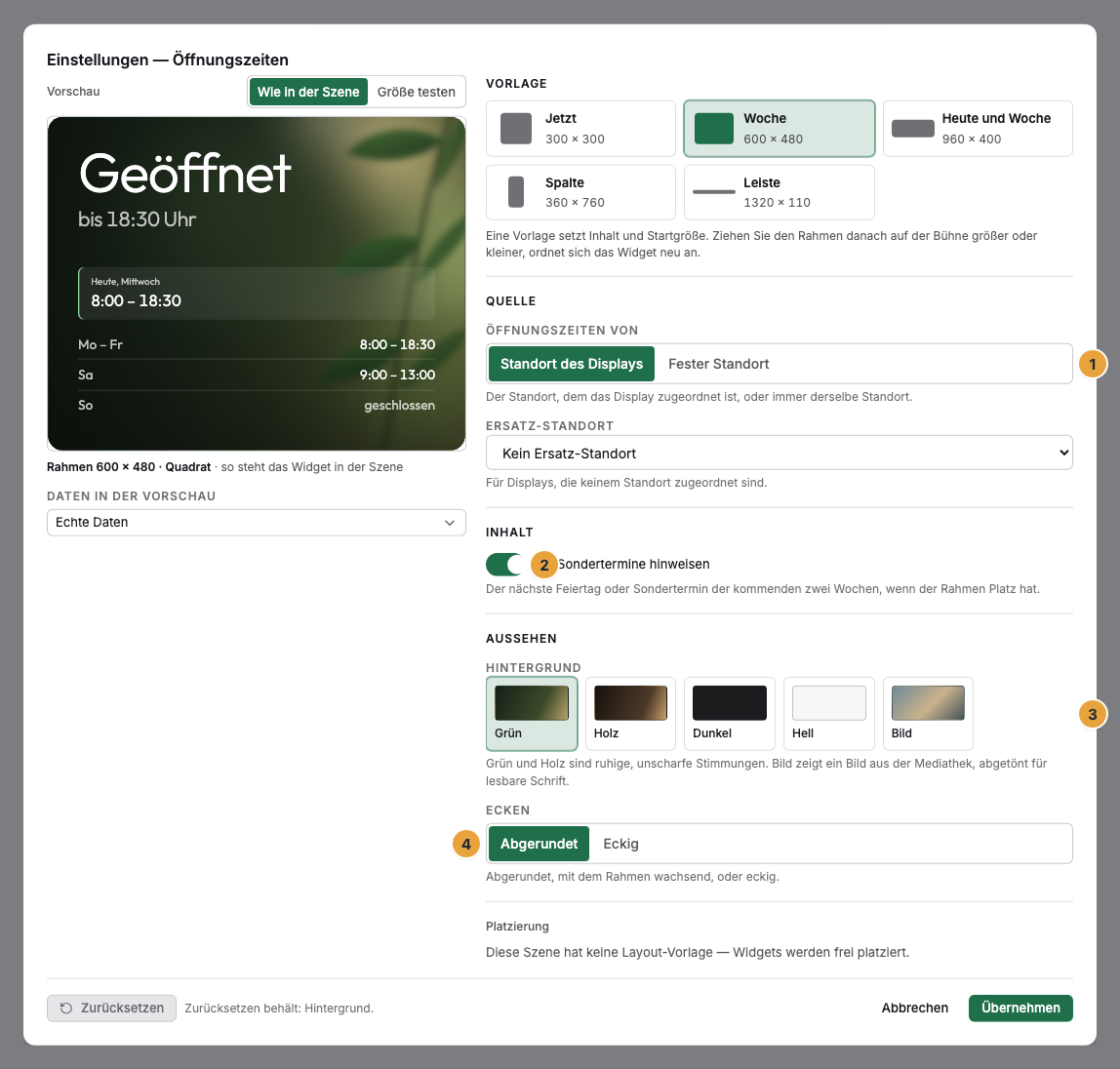
Task: Click the 'Rahmen 600 × 480 · Quadrat' text
Action: [x=129, y=467]
